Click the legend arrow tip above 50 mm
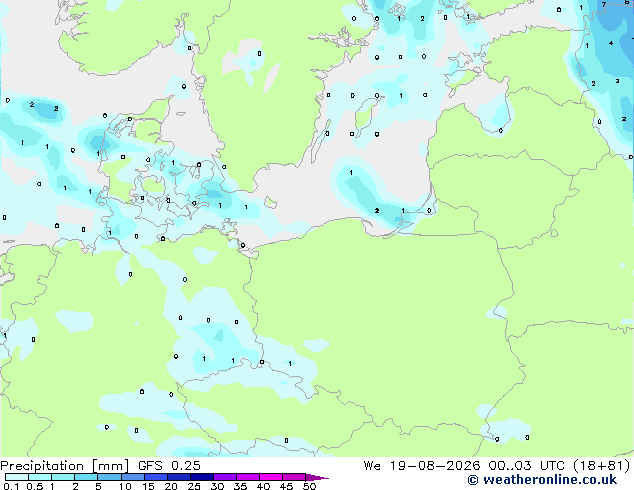 [317, 477]
